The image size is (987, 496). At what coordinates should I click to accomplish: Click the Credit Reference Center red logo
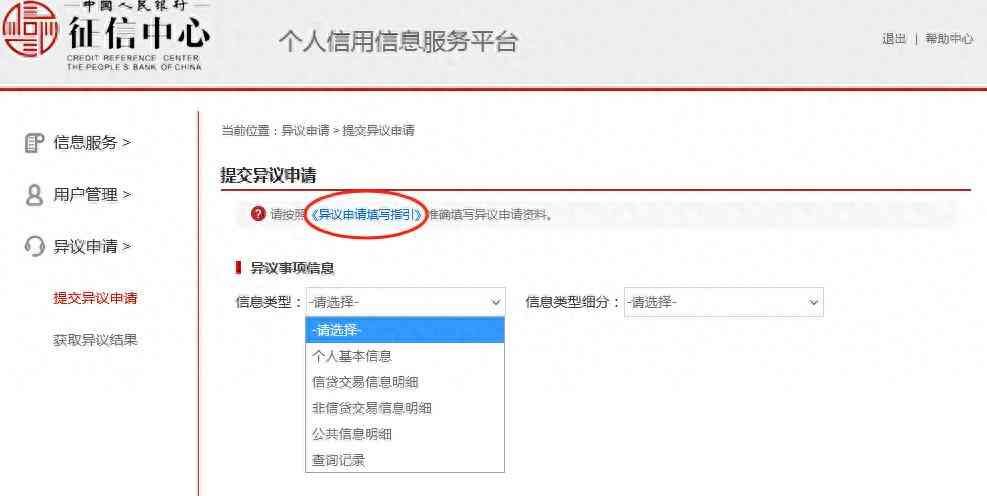click(30, 28)
